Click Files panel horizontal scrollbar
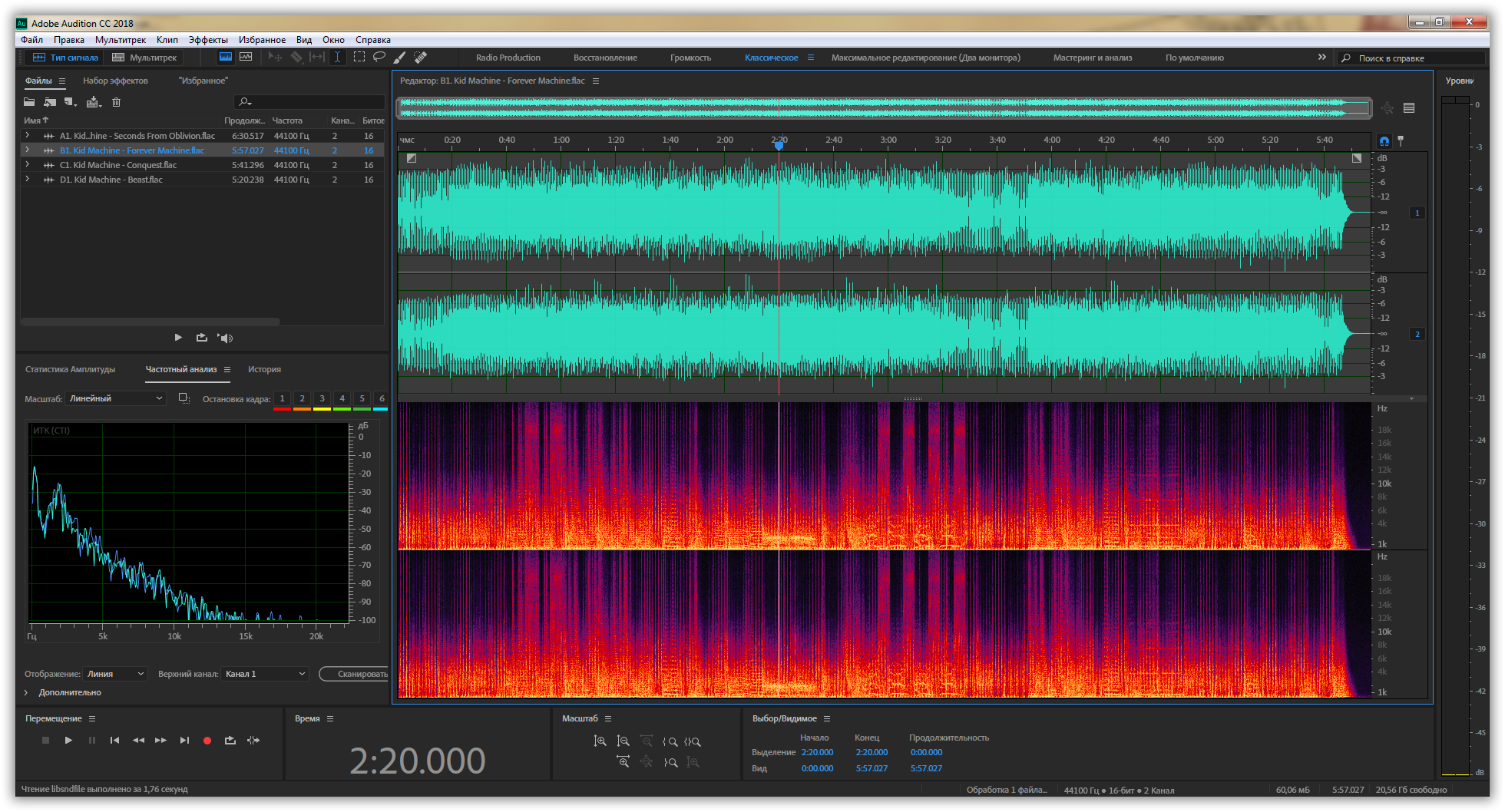Image resolution: width=1505 pixels, height=812 pixels. click(x=150, y=322)
